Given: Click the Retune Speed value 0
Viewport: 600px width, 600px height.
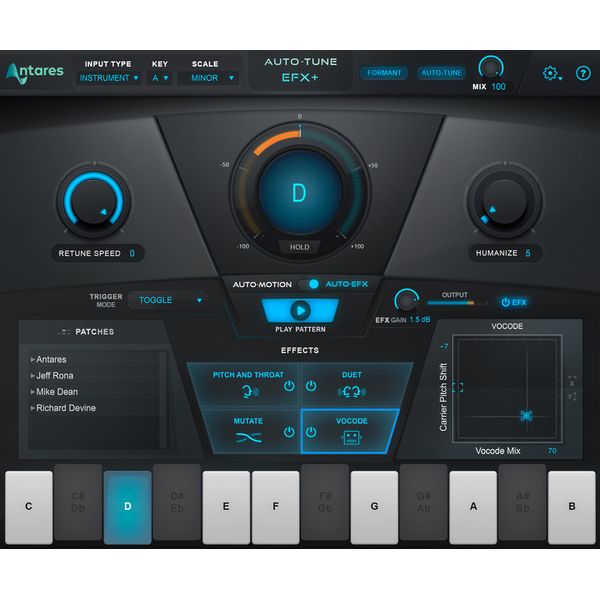Looking at the screenshot, I should [132, 253].
